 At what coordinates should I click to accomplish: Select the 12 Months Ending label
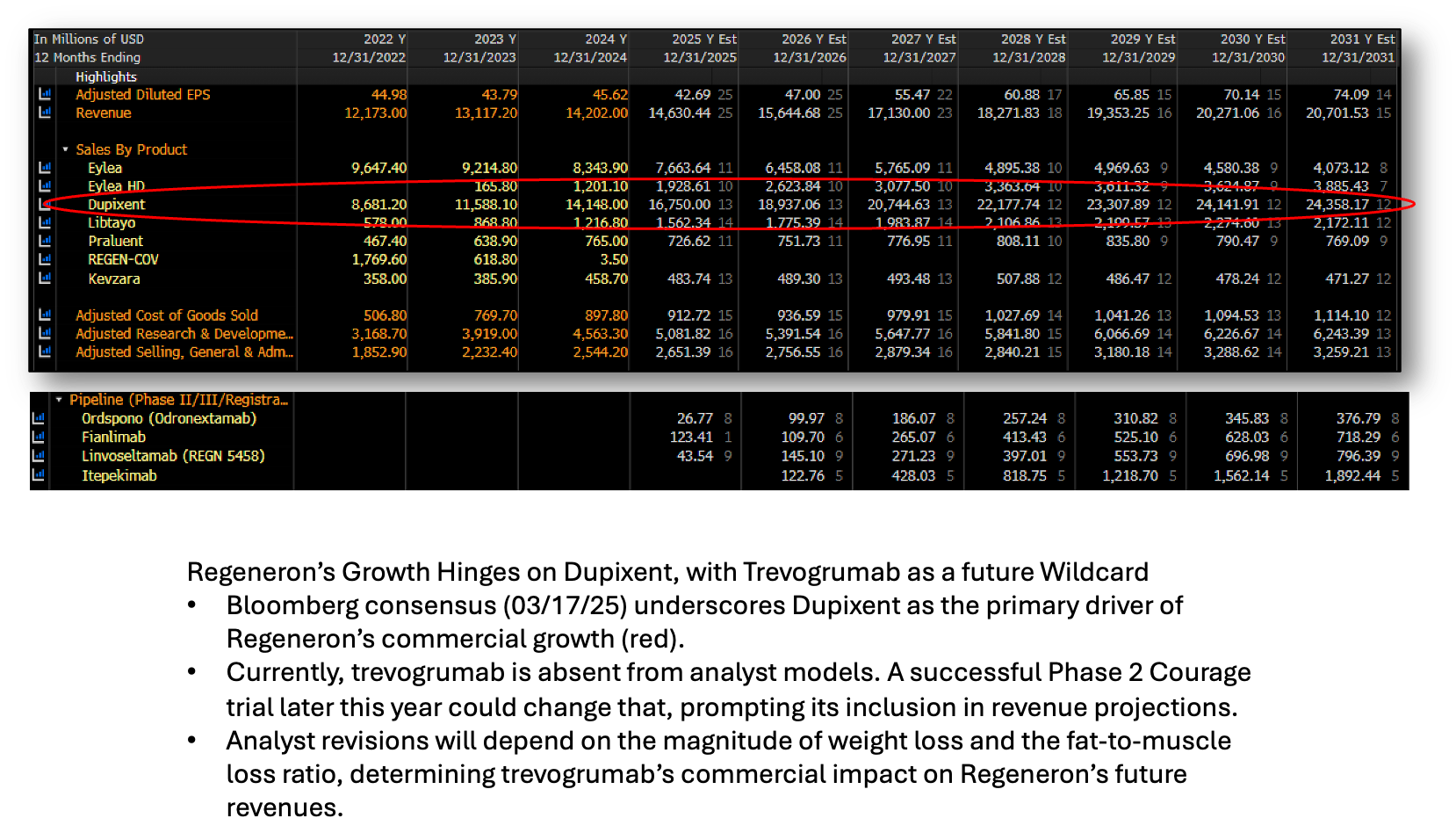[87, 57]
